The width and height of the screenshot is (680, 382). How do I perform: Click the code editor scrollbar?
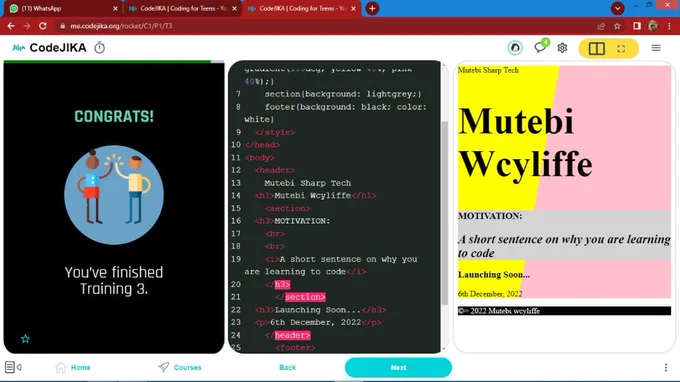click(x=444, y=212)
